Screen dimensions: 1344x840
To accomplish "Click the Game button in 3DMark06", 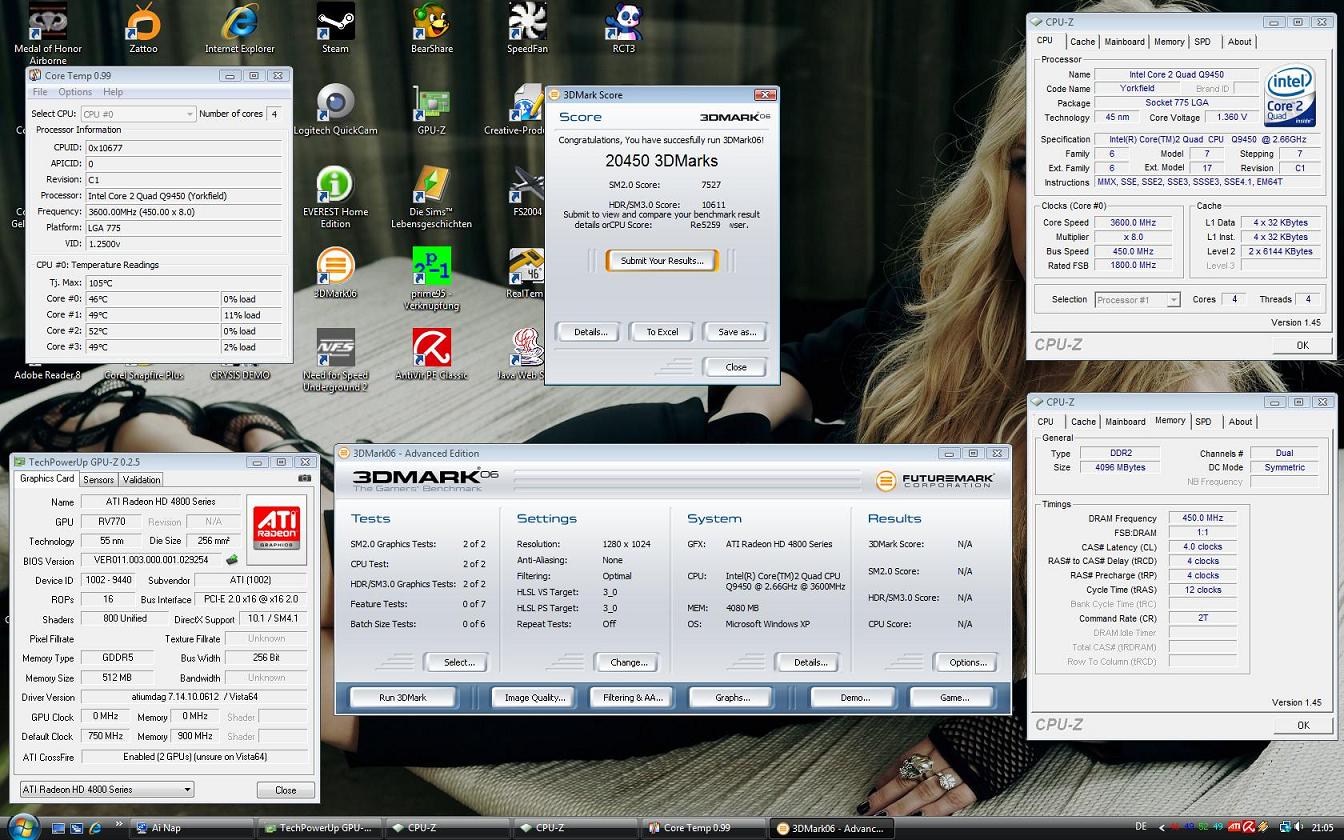I will (x=954, y=698).
